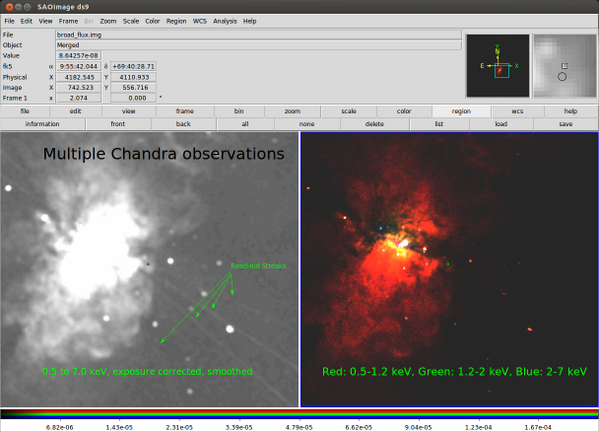Select the 'Red: 0.5-1.2 keV' label

tap(454, 372)
